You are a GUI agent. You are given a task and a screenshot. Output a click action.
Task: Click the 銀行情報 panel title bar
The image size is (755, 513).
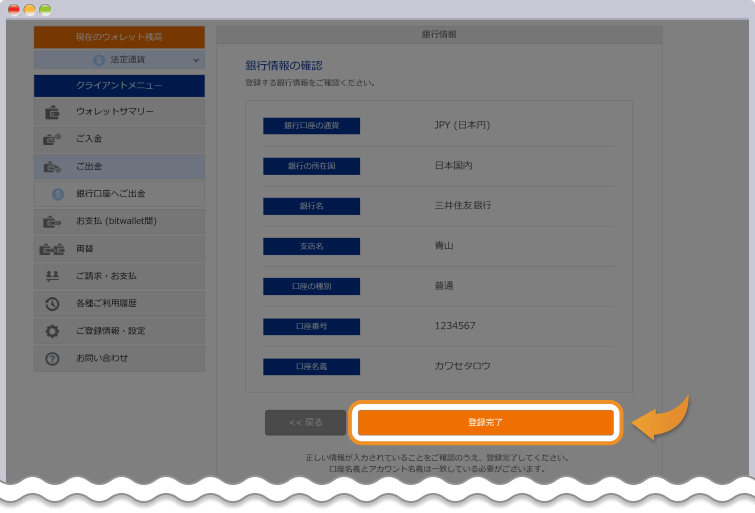pyautogui.click(x=439, y=35)
